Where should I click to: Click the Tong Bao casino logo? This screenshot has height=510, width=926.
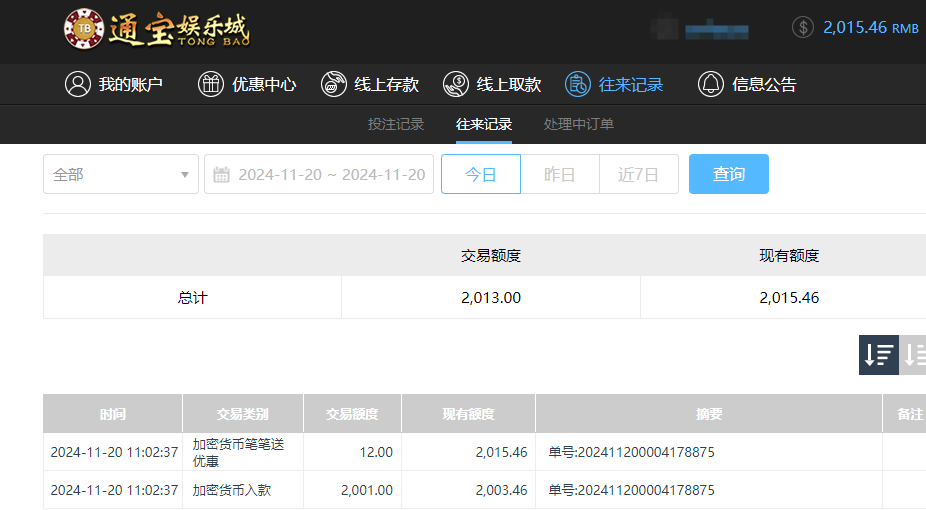157,30
